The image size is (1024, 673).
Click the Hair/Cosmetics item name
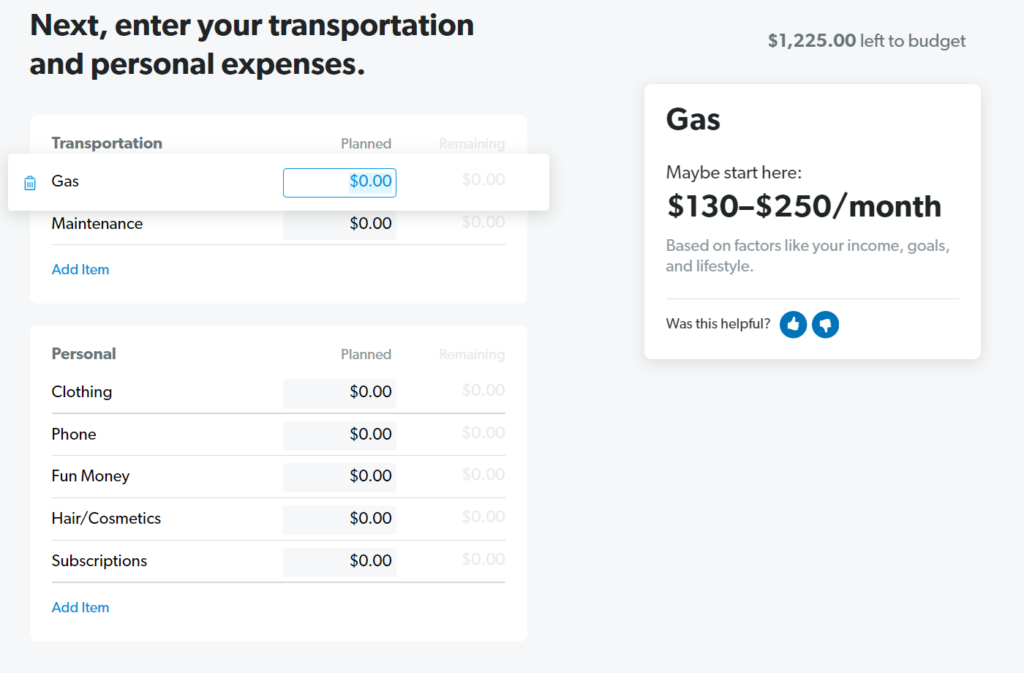(106, 518)
